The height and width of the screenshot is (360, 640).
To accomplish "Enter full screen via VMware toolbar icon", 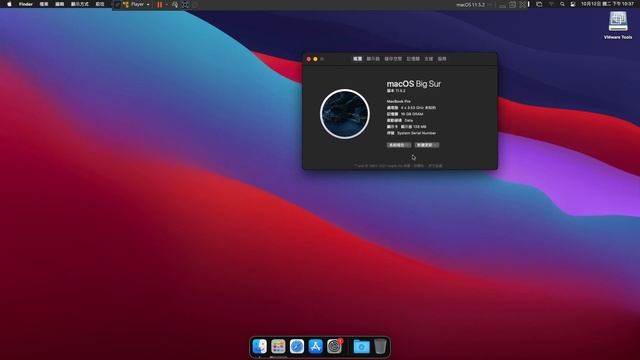I will pyautogui.click(x=185, y=4).
